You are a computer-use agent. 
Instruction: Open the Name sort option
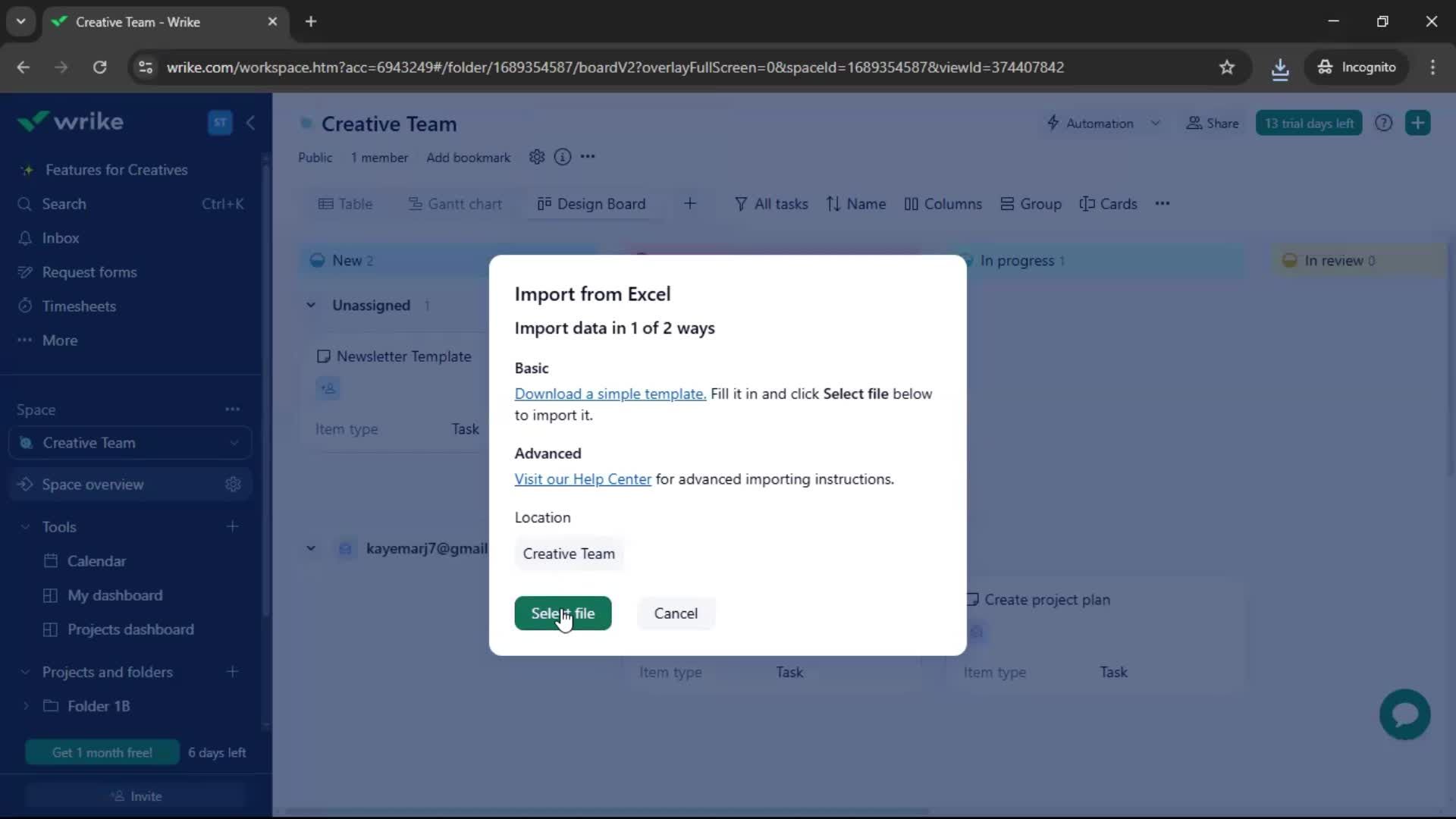(856, 204)
